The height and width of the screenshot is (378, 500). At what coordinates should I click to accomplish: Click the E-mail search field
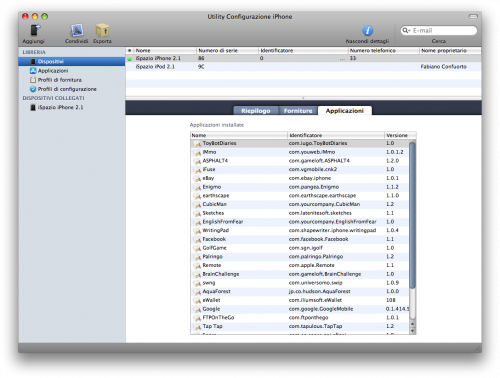point(439,30)
